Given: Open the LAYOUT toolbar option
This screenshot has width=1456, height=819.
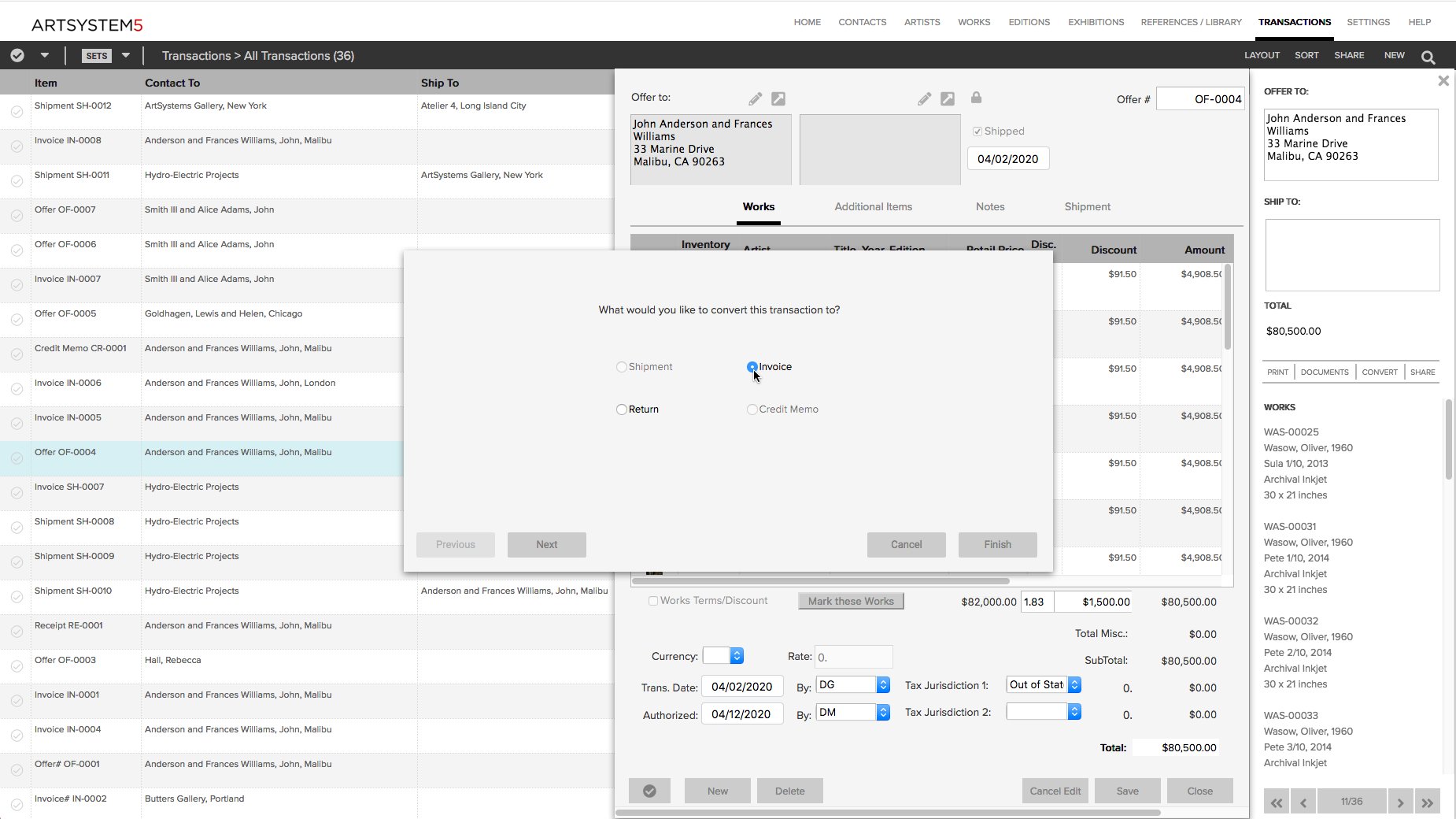Looking at the screenshot, I should point(1262,55).
